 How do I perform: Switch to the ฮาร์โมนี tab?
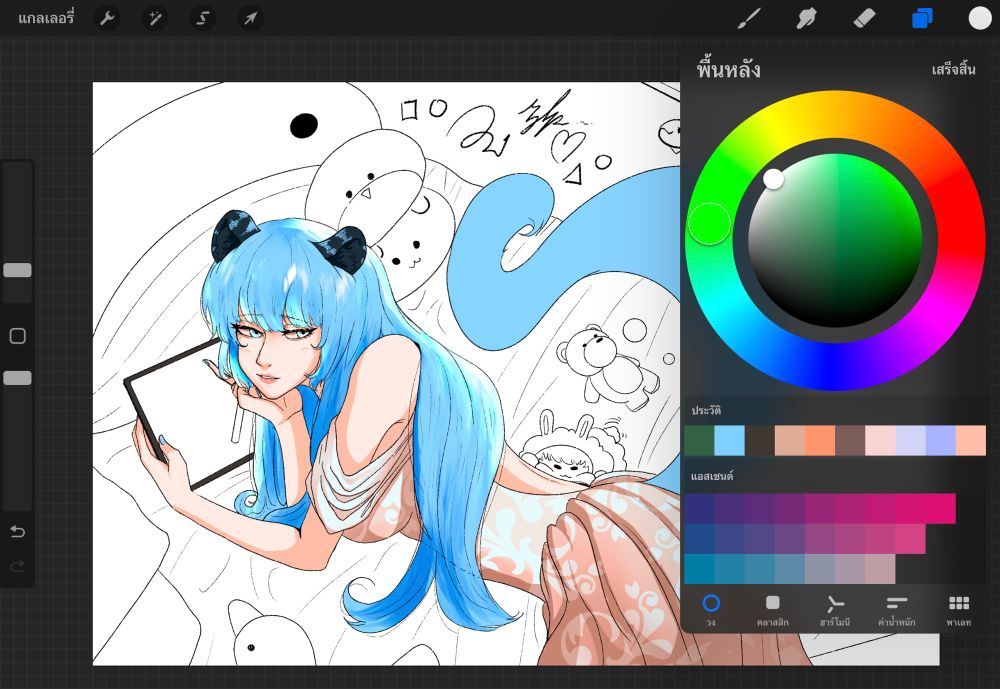[835, 610]
